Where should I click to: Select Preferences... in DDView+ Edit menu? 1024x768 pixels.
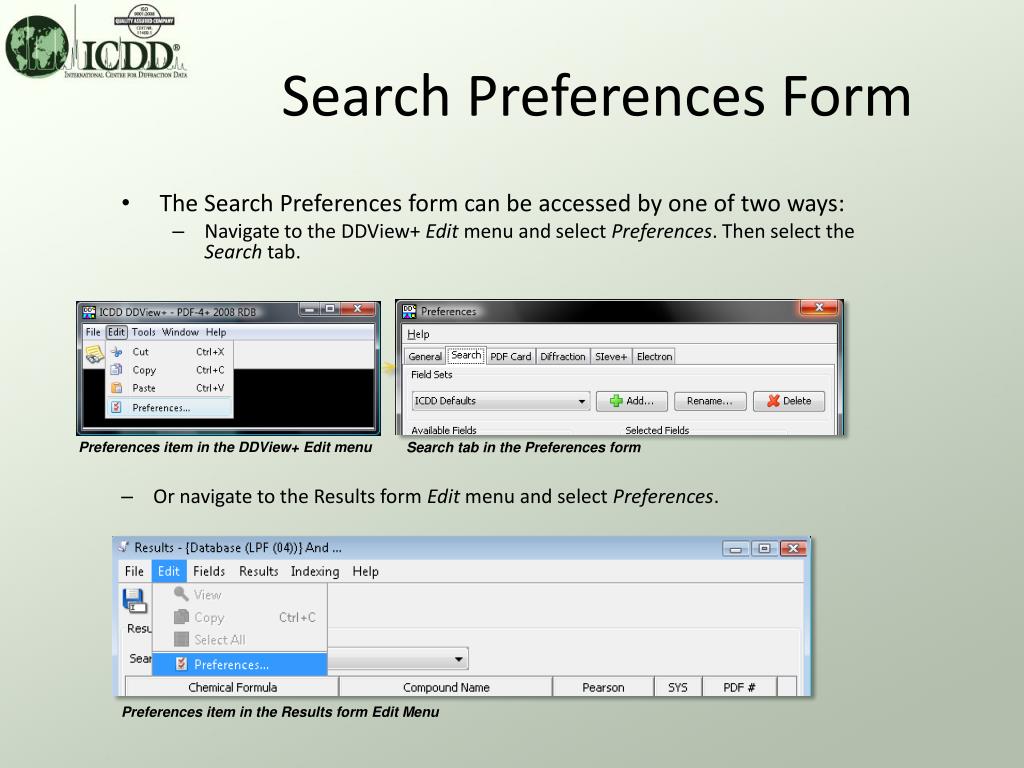pyautogui.click(x=169, y=408)
